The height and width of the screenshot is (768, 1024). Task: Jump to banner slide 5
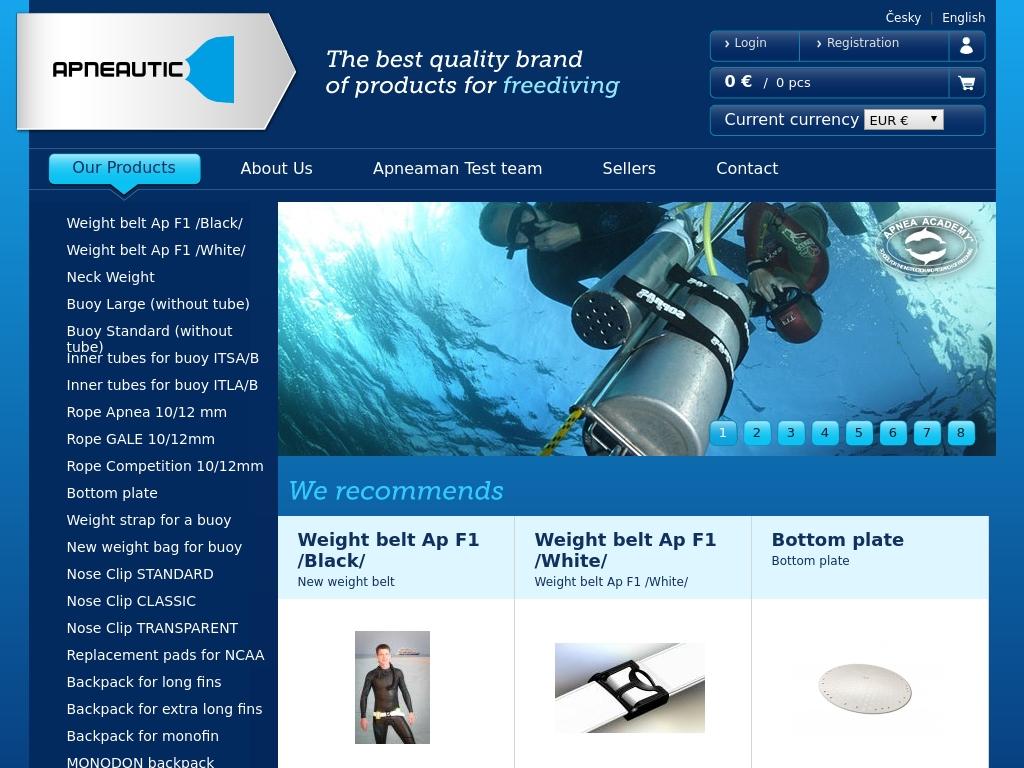(x=858, y=433)
